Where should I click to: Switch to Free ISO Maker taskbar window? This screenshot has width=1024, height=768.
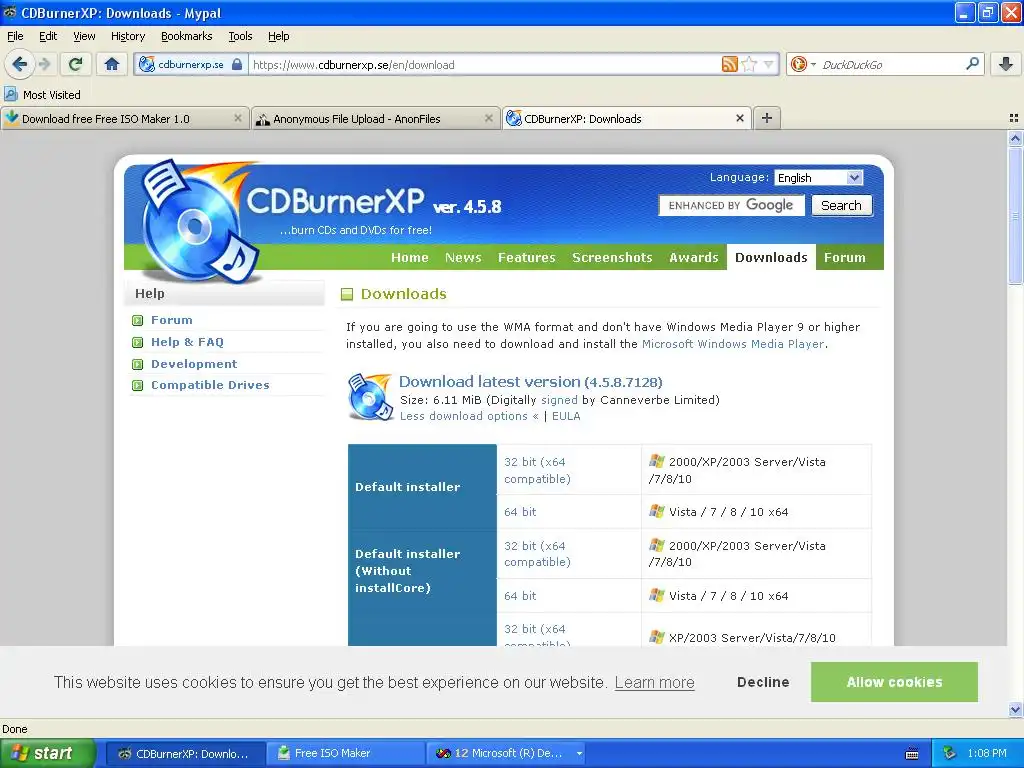(x=345, y=753)
